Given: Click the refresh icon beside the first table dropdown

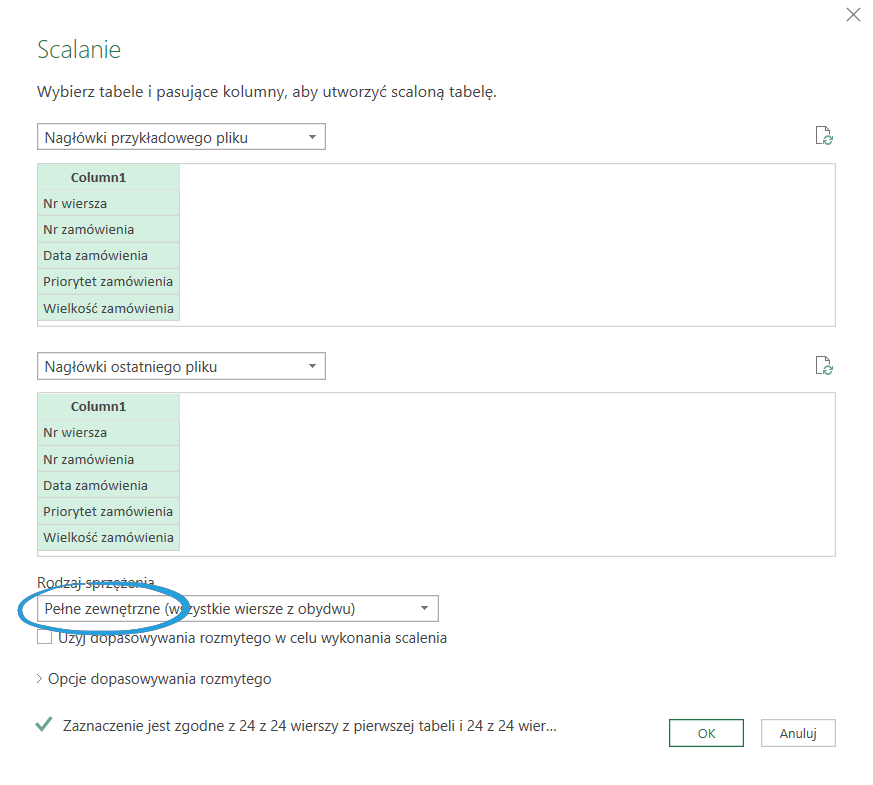Looking at the screenshot, I should tap(824, 137).
